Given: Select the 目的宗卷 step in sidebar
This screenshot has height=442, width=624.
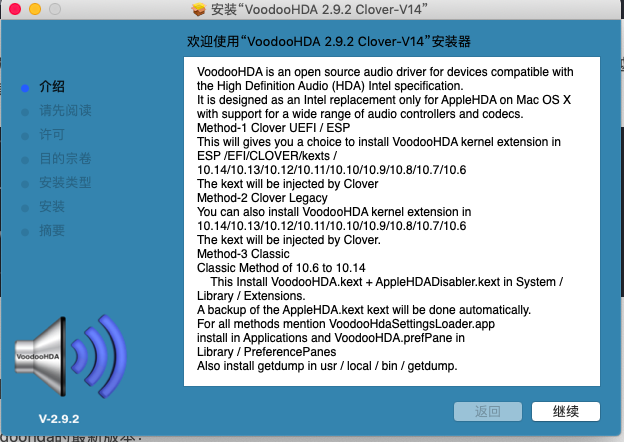Looking at the screenshot, I should coord(65,158).
